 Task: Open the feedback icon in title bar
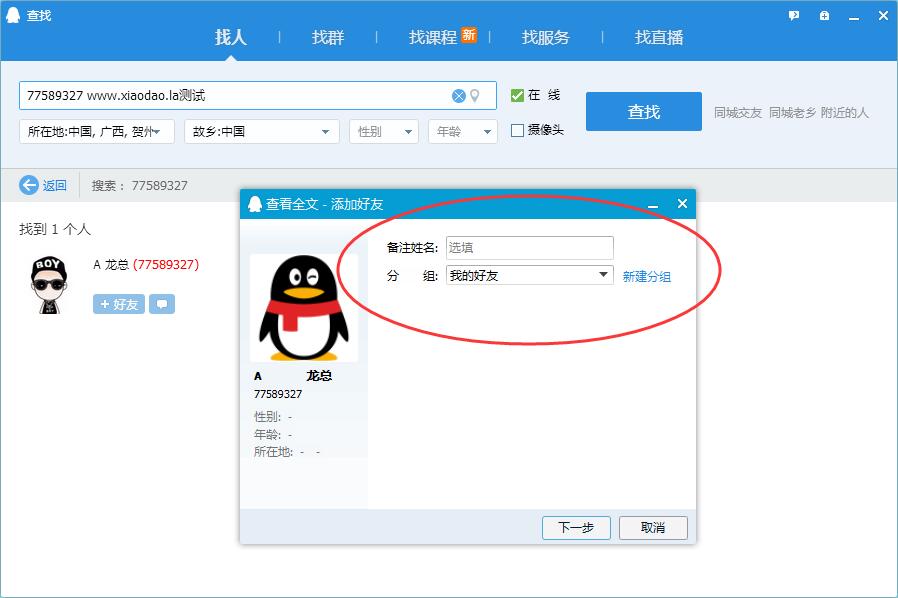coord(794,15)
